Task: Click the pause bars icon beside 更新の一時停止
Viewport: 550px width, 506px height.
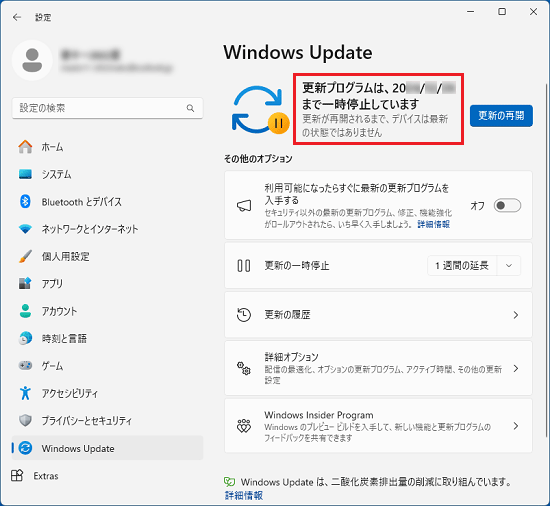Action: pos(244,265)
